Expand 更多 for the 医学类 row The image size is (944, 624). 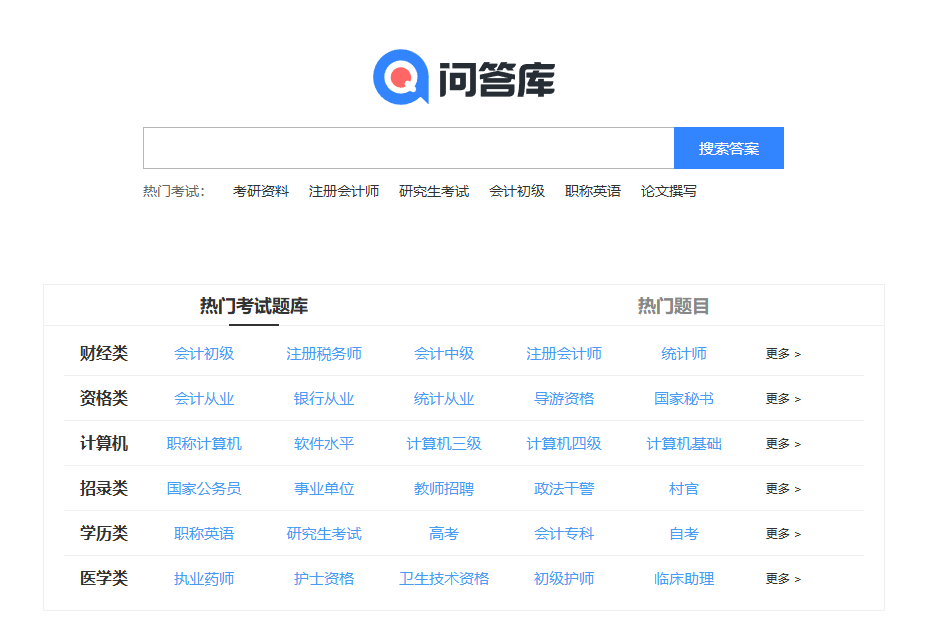click(x=783, y=579)
